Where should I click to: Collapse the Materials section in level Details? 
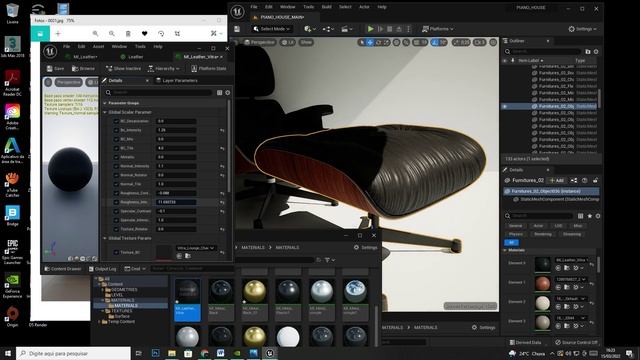coord(505,250)
